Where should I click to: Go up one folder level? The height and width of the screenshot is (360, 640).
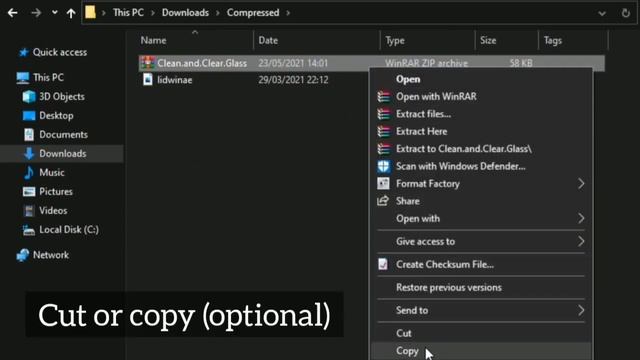coord(71,13)
